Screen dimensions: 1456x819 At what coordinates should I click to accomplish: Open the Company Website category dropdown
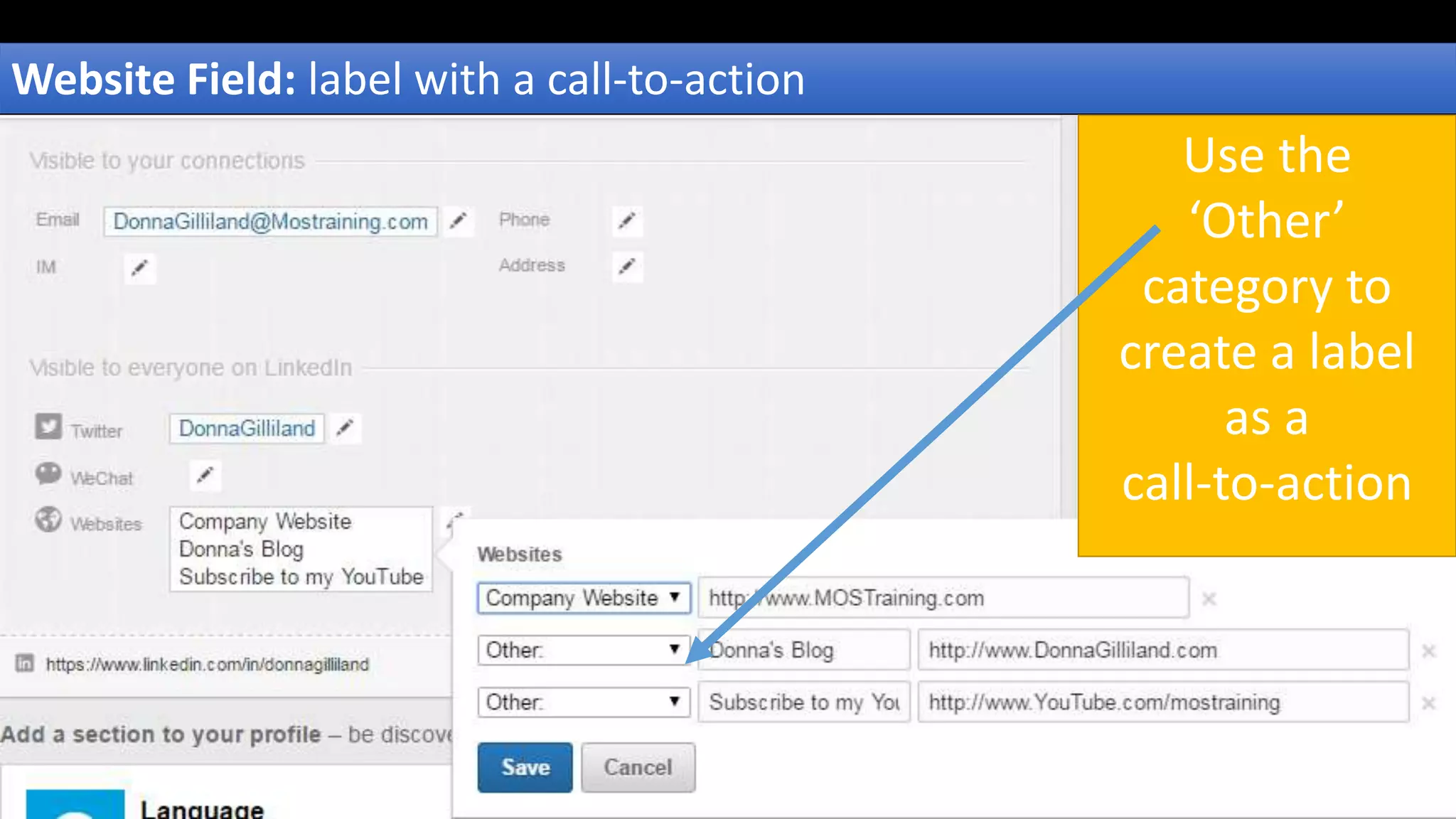(x=584, y=598)
